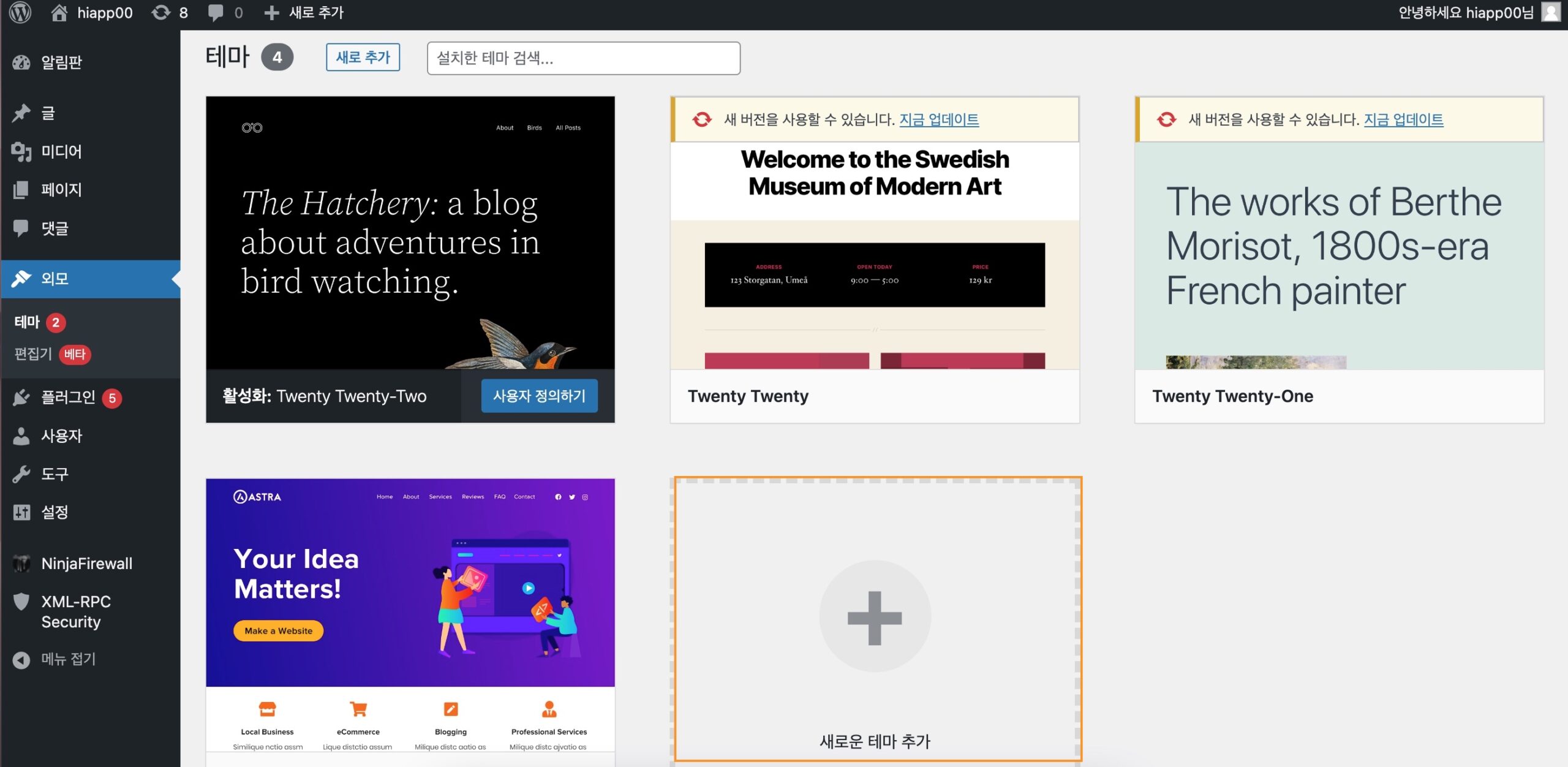Click the red badge 5 next to 플러그인
The height and width of the screenshot is (767, 1568).
coord(111,398)
